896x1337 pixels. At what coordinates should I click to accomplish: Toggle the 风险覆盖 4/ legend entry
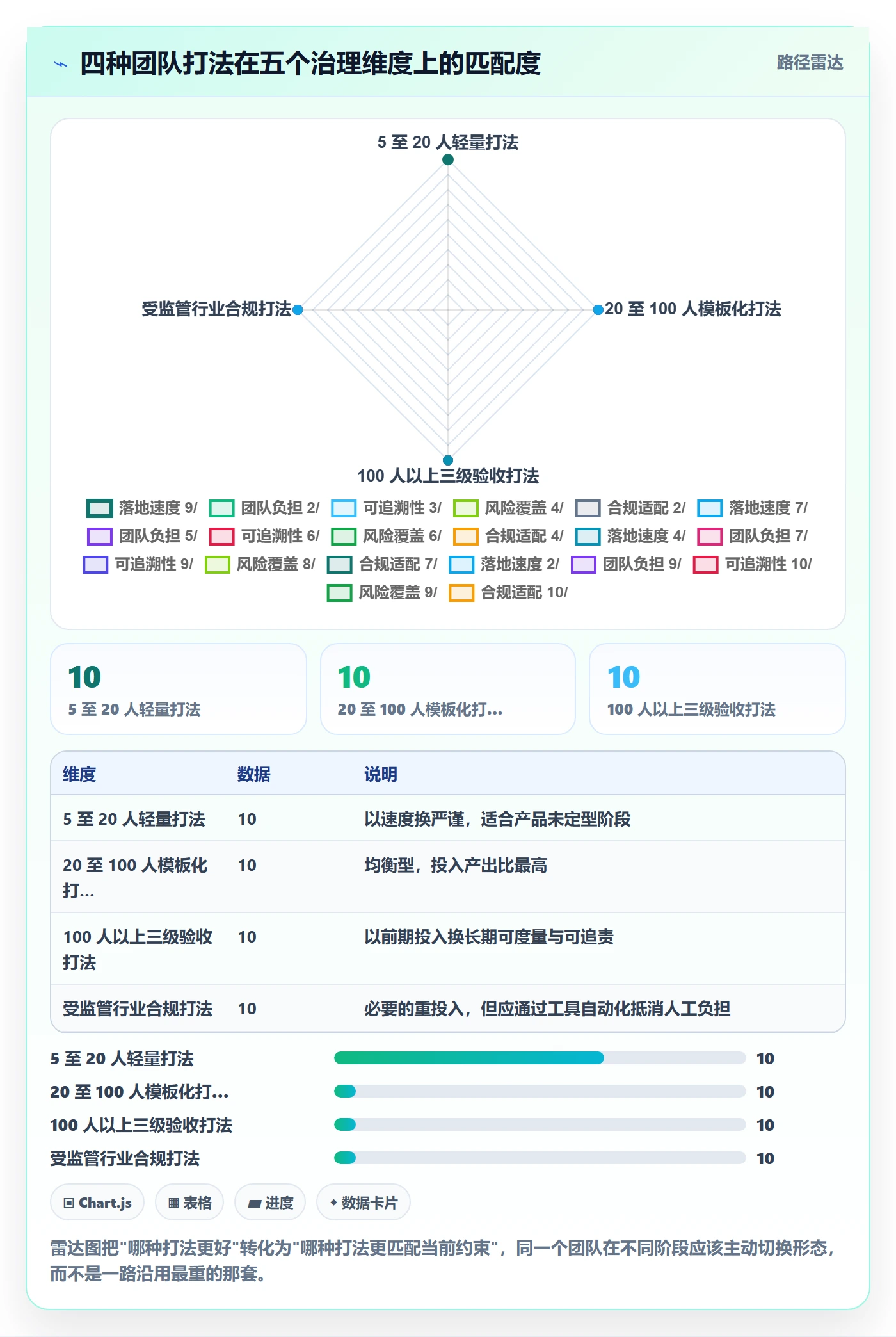[x=508, y=508]
